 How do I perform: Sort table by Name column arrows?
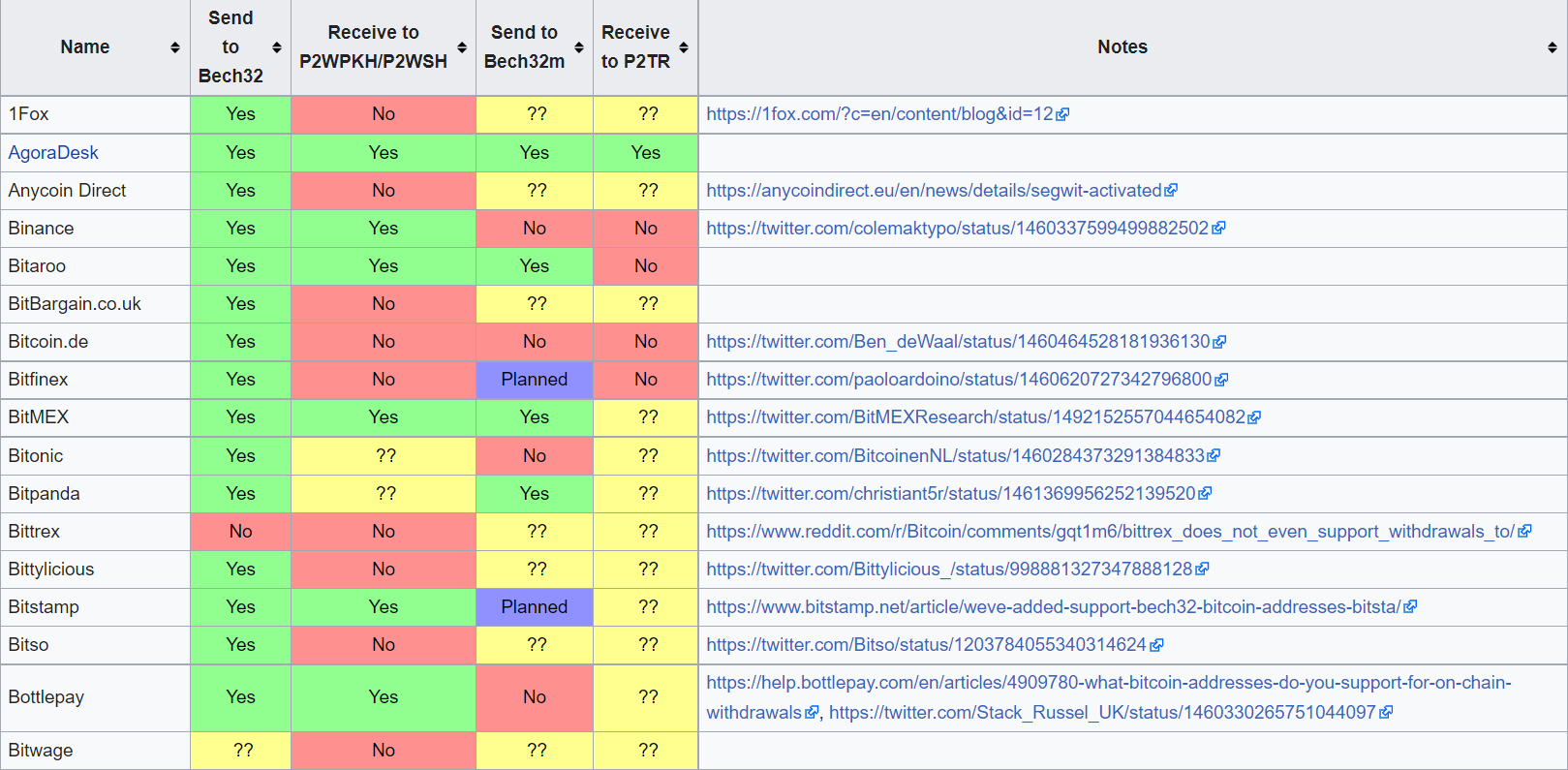pyautogui.click(x=174, y=47)
